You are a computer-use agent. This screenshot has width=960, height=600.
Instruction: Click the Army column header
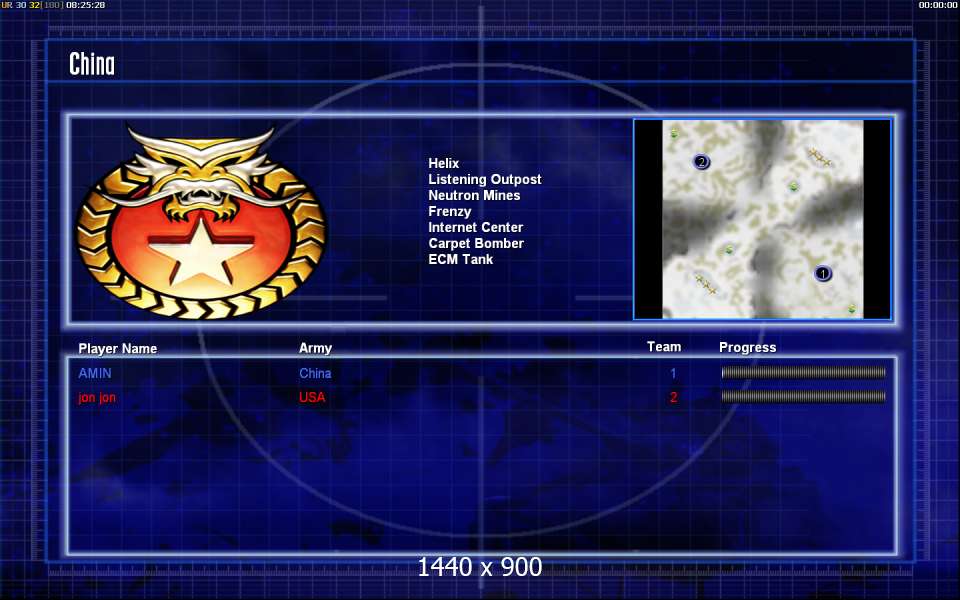(x=315, y=348)
